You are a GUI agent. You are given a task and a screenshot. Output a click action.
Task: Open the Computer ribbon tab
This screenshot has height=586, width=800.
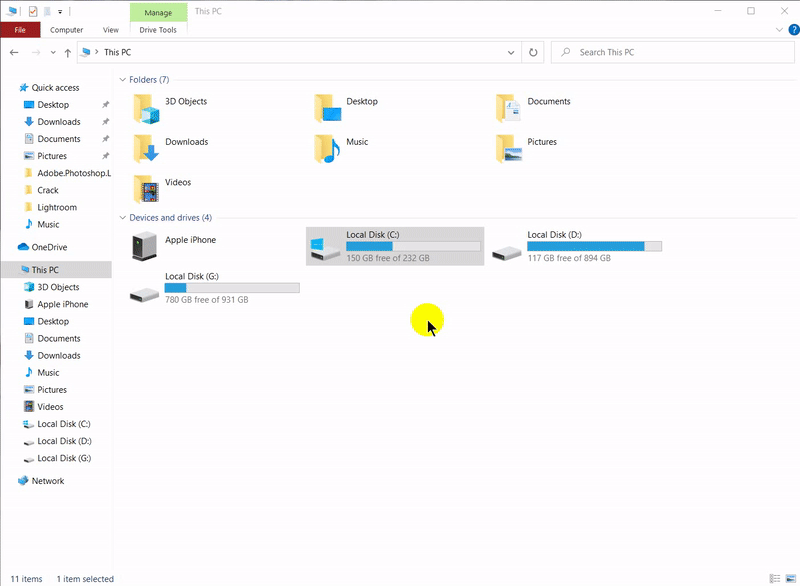click(66, 30)
